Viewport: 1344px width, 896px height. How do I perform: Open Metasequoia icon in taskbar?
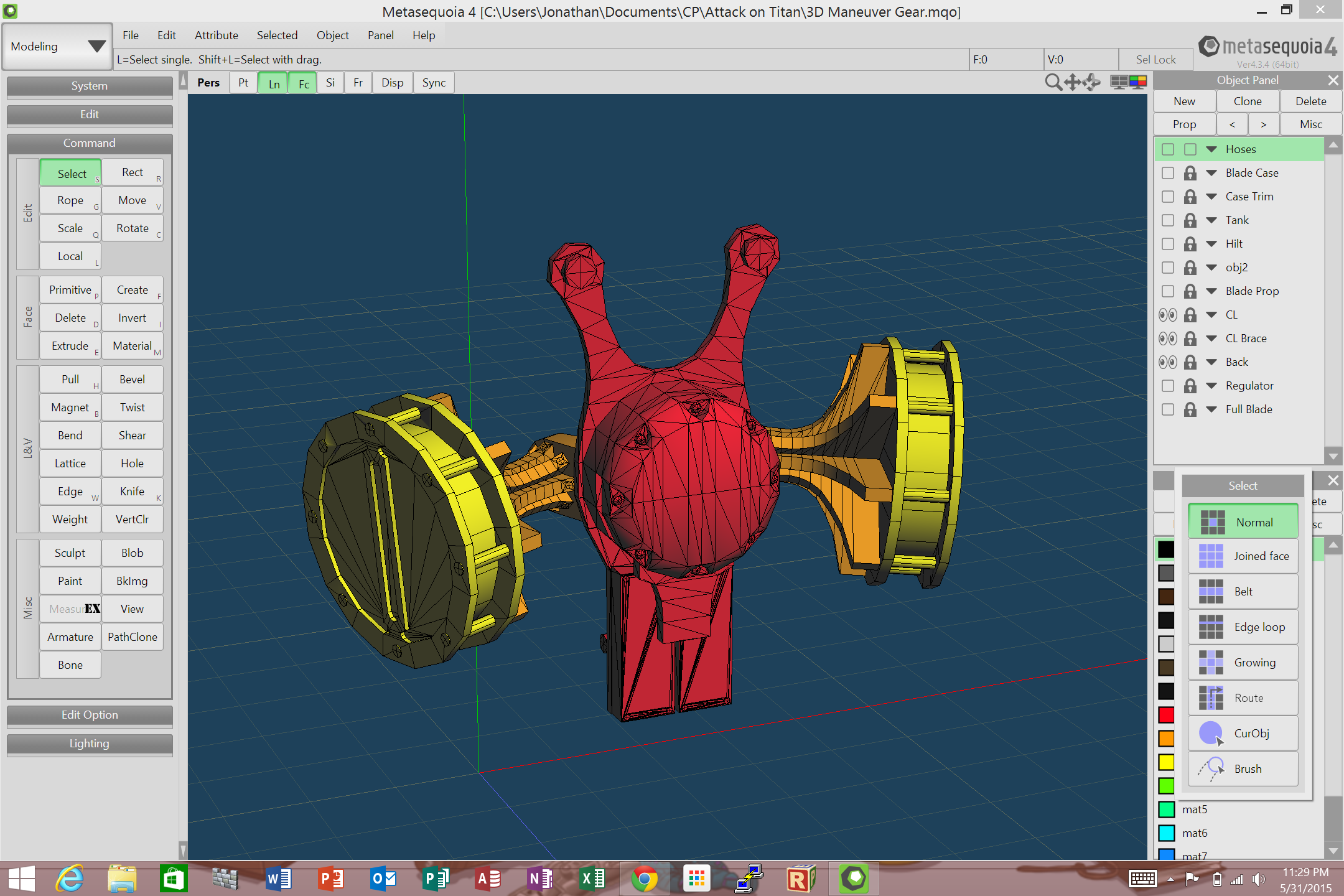click(x=854, y=879)
